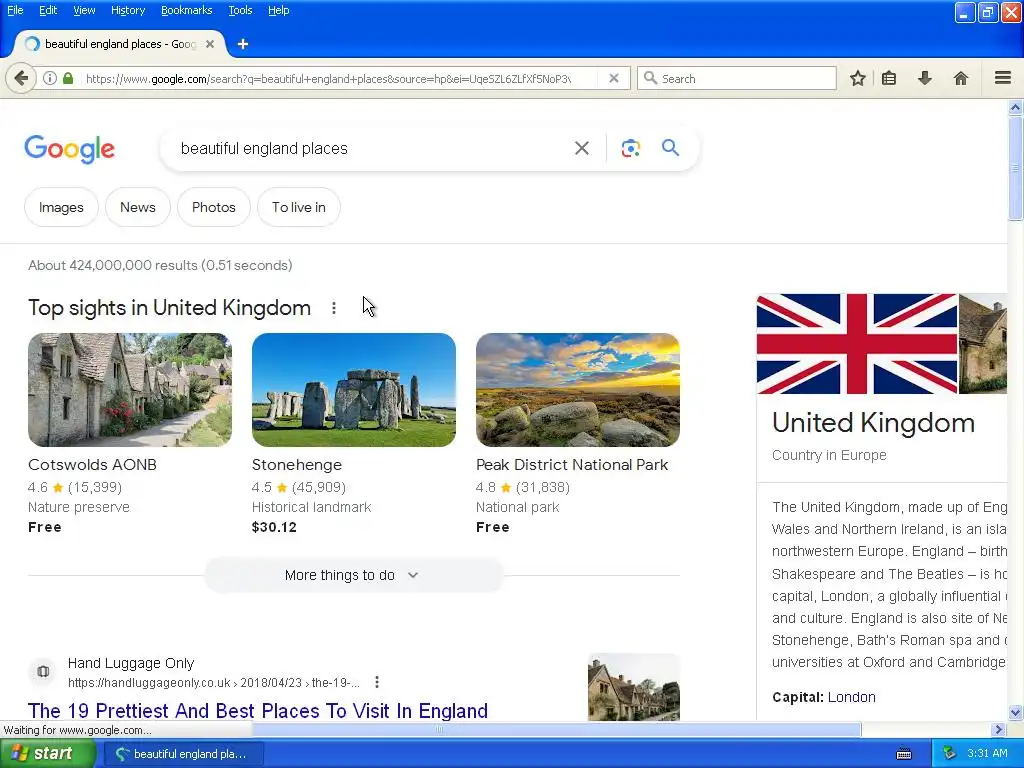Screen dimensions: 1024x768
Task: Open the London capital link
Action: (852, 697)
